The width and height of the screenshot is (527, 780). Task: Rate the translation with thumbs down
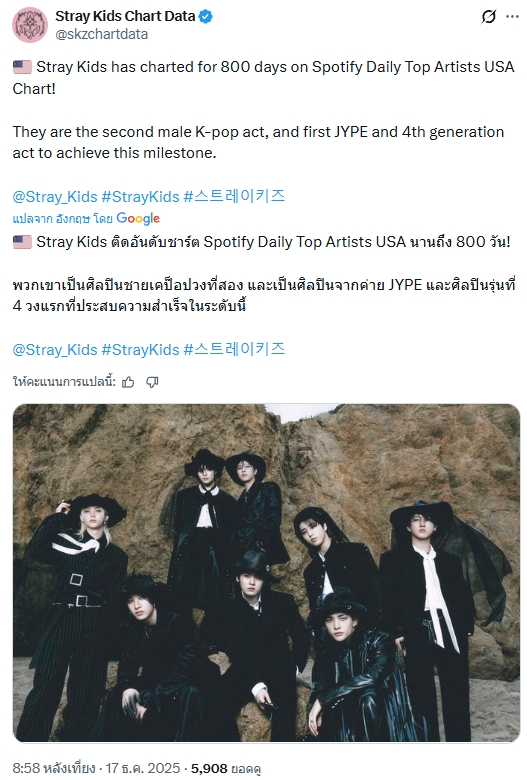pos(152,382)
